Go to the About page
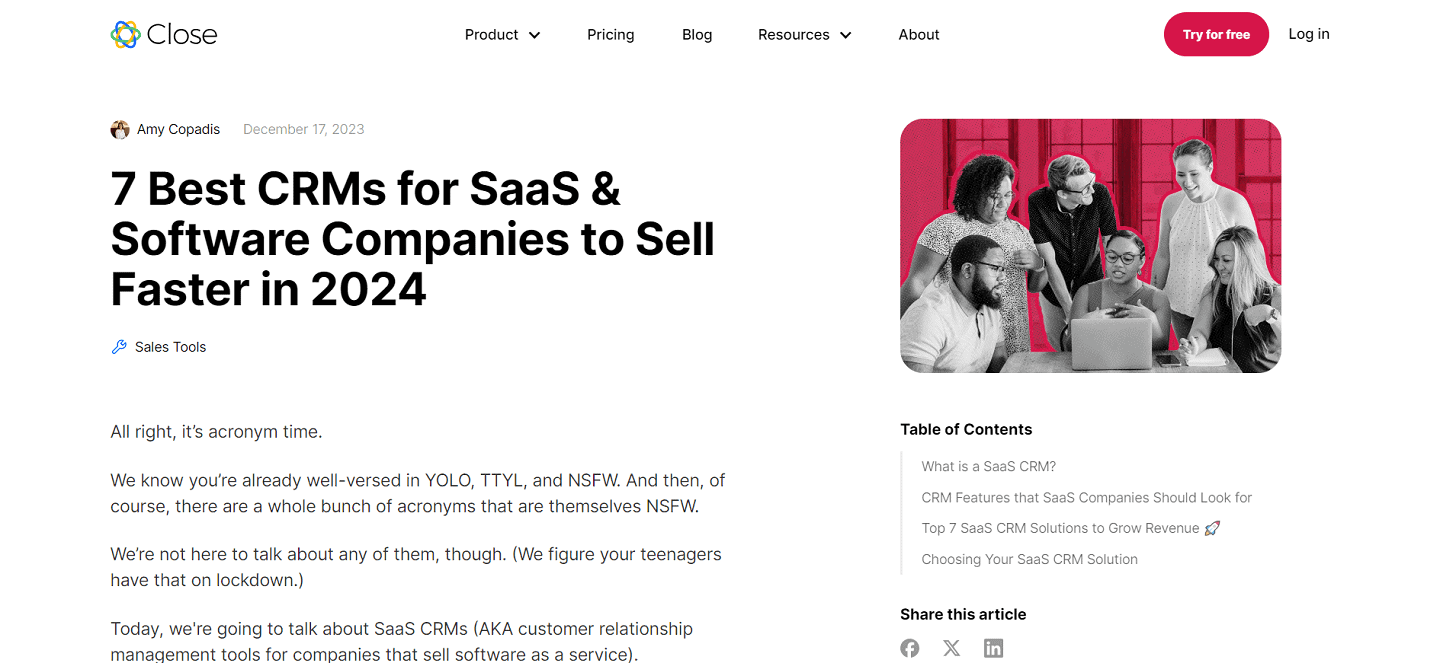 [x=918, y=34]
